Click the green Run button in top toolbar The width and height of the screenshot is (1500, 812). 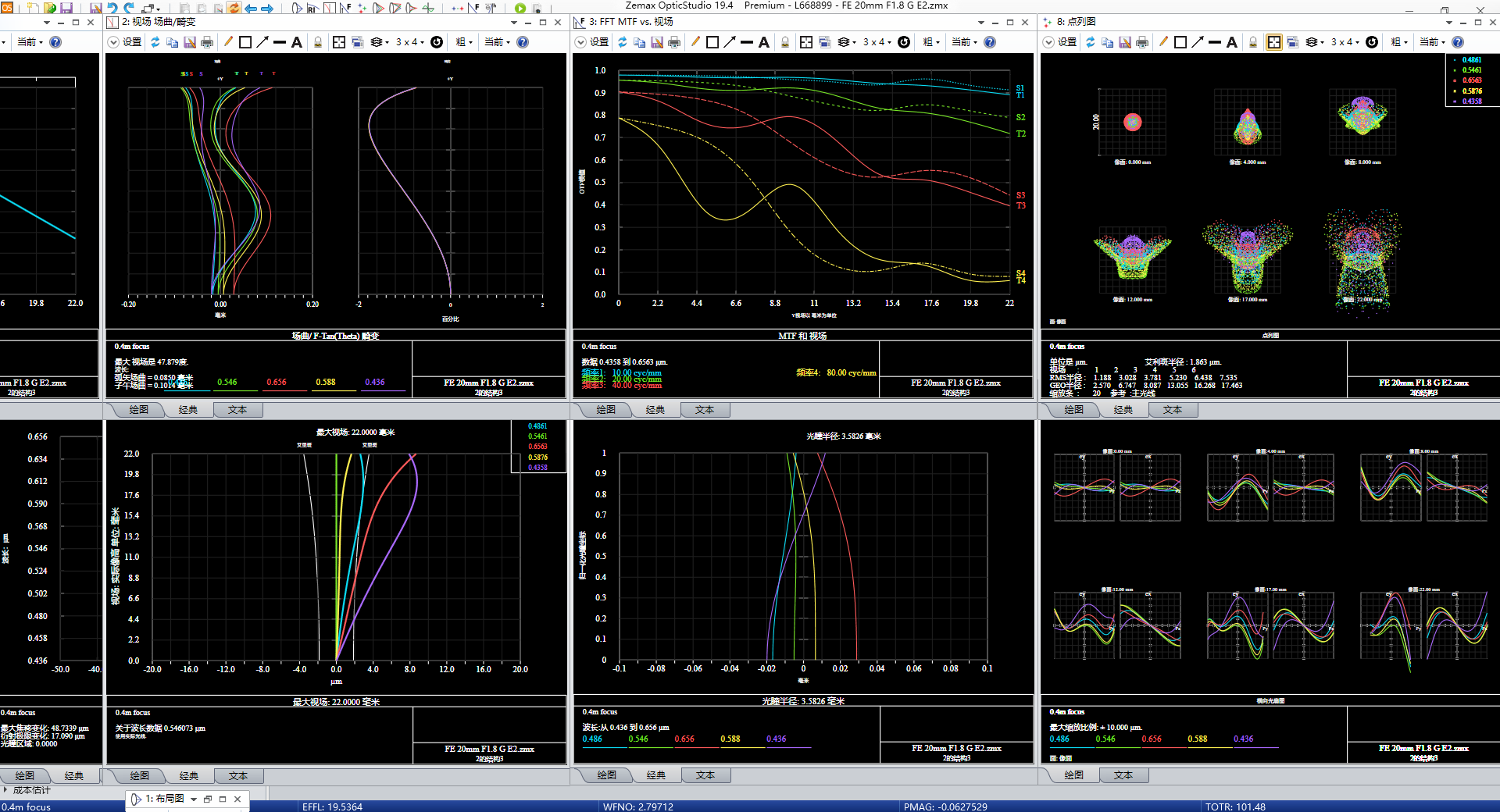520,9
